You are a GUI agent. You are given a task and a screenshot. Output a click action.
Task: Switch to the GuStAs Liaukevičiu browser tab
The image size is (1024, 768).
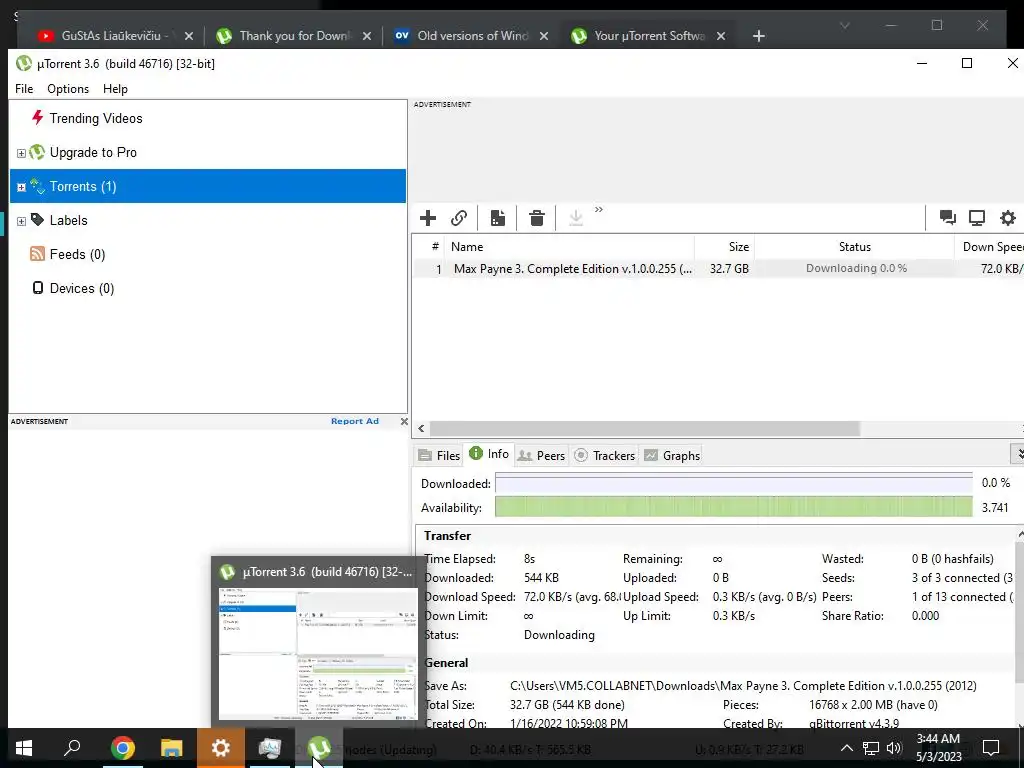coord(115,36)
